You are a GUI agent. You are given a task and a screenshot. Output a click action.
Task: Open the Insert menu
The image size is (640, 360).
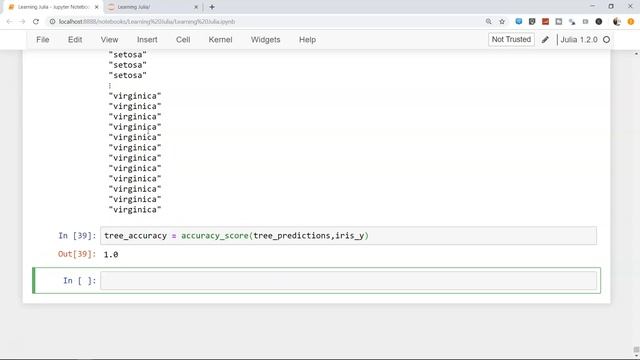pyautogui.click(x=147, y=40)
